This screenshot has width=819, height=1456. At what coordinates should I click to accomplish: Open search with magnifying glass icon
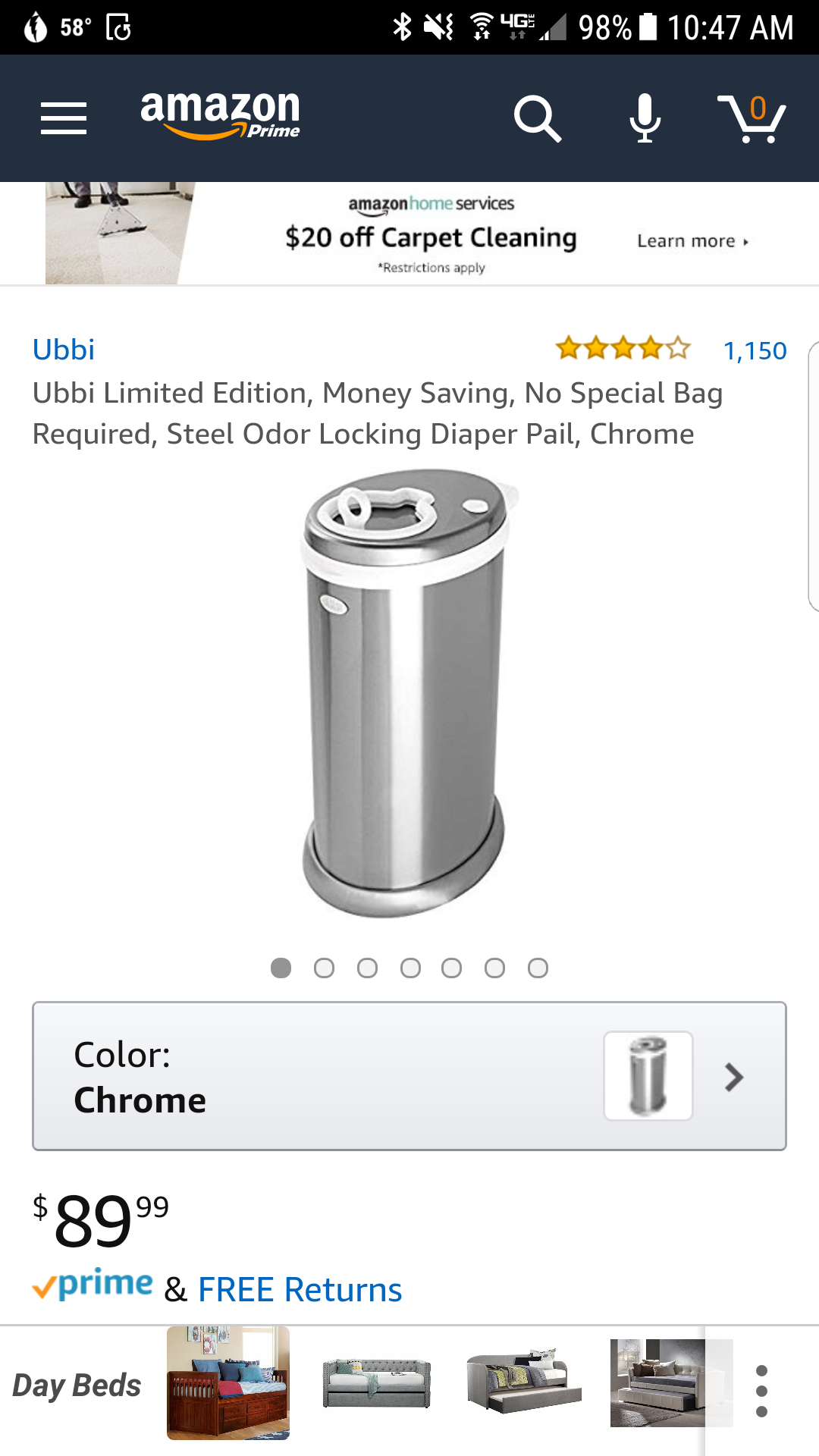[537, 118]
